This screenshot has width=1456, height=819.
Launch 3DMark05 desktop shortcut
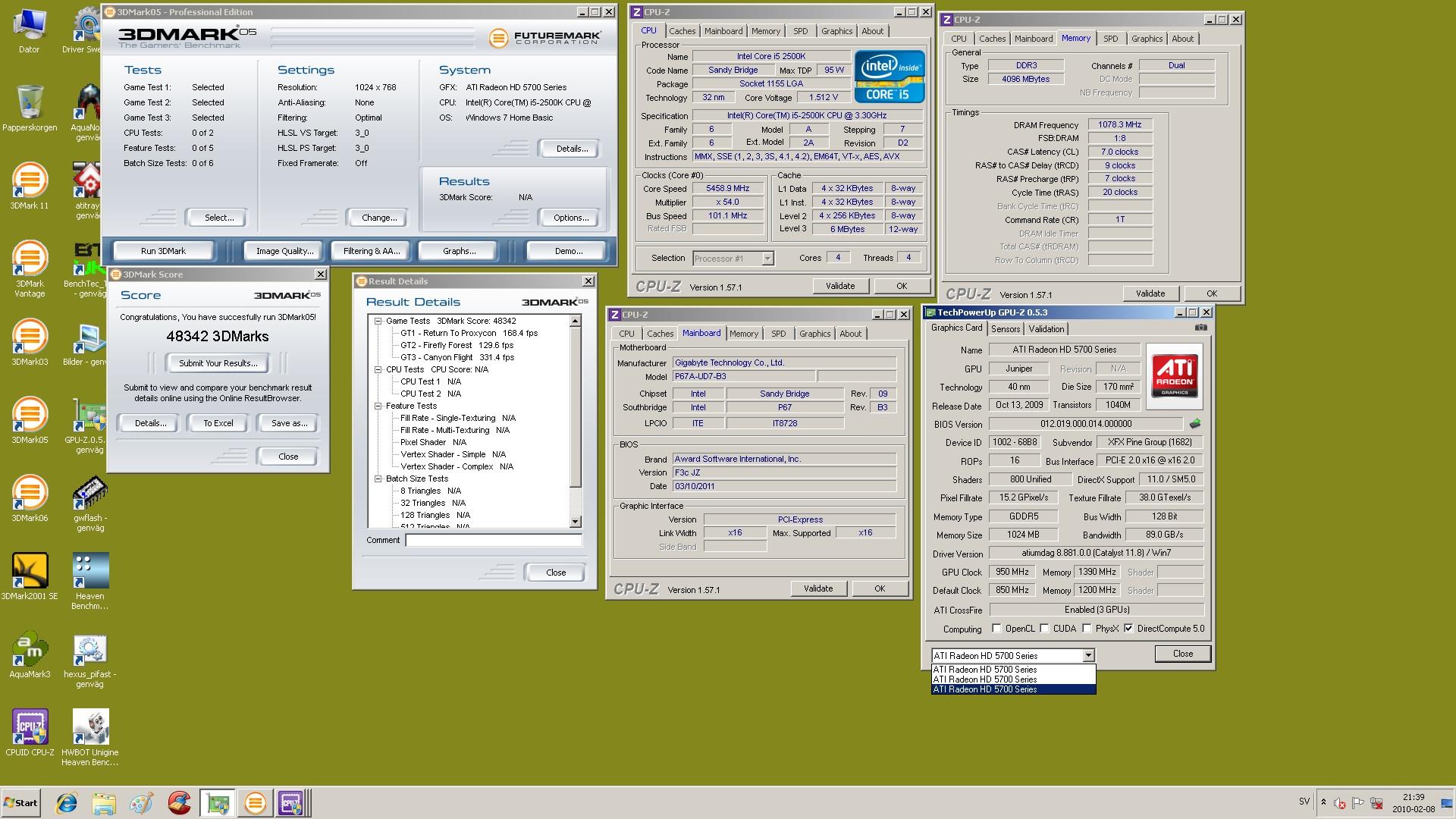[29, 420]
